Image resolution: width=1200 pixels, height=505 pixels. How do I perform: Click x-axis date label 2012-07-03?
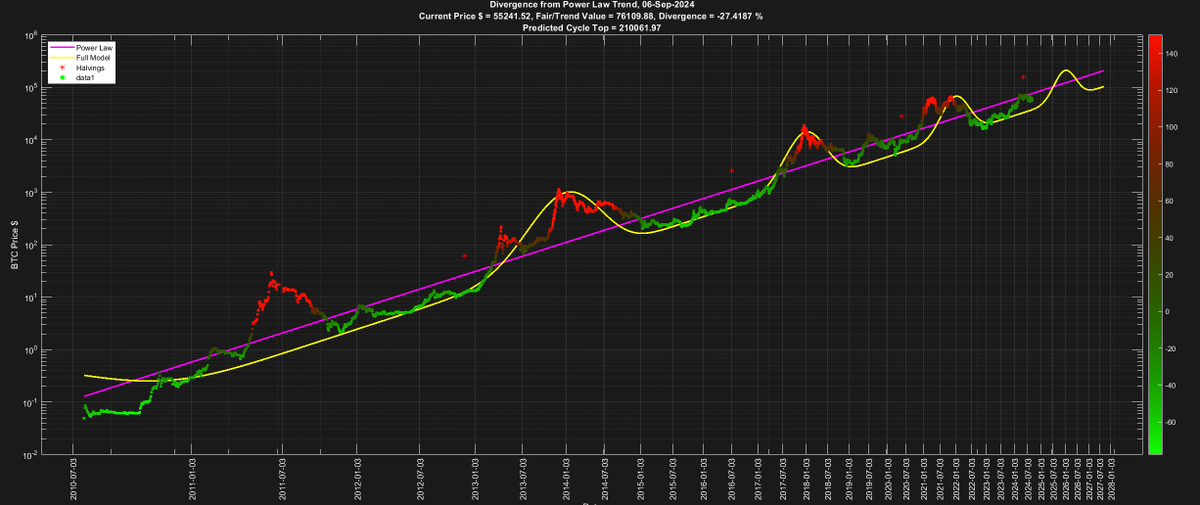pos(421,478)
